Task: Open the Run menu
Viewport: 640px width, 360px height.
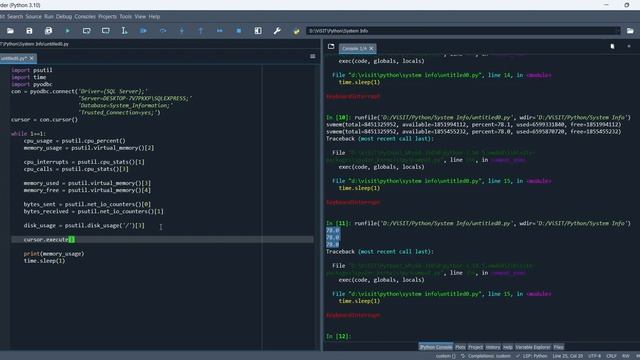Action: 49,17
